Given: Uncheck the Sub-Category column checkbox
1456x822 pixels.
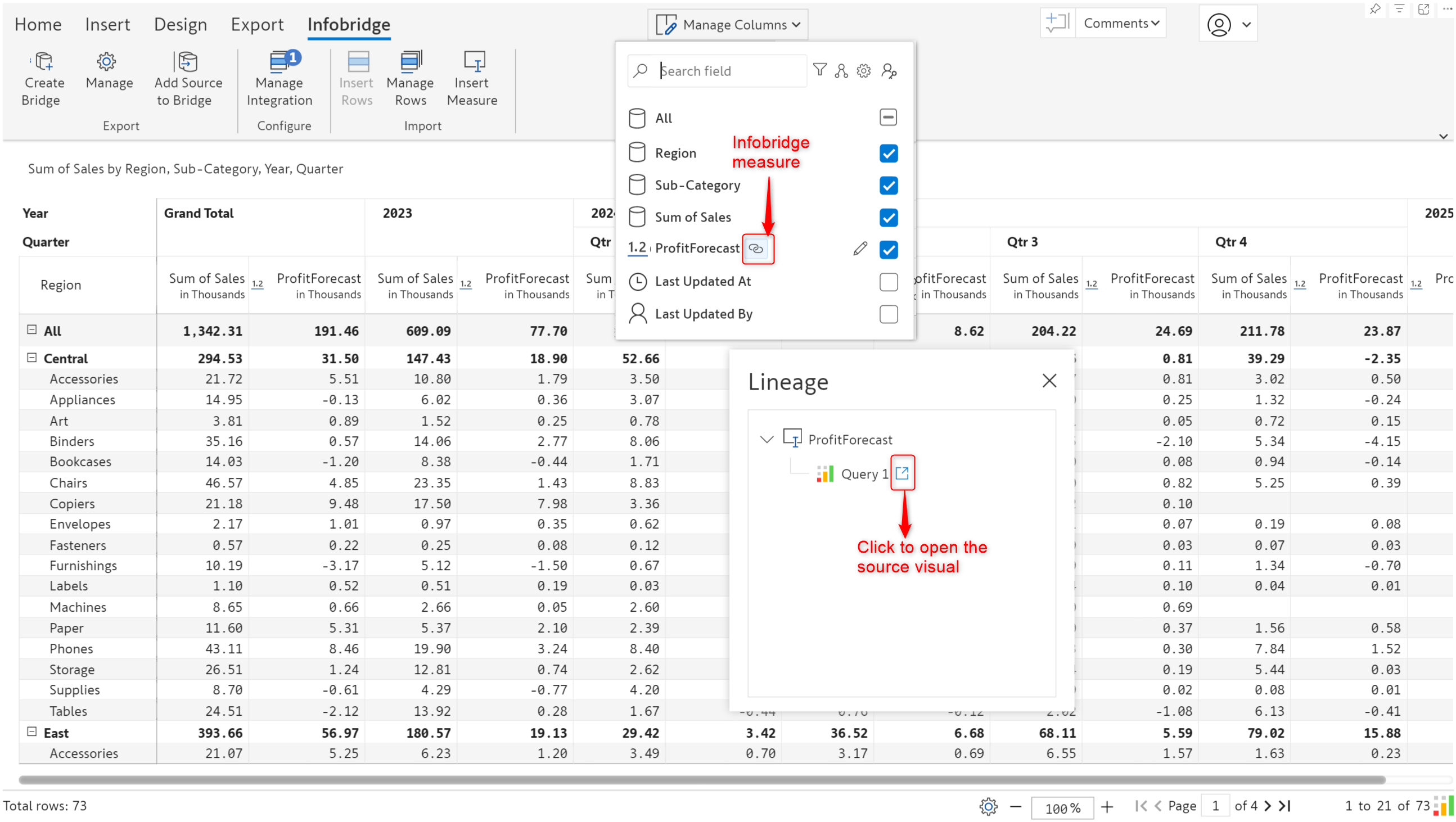Looking at the screenshot, I should click(x=888, y=186).
